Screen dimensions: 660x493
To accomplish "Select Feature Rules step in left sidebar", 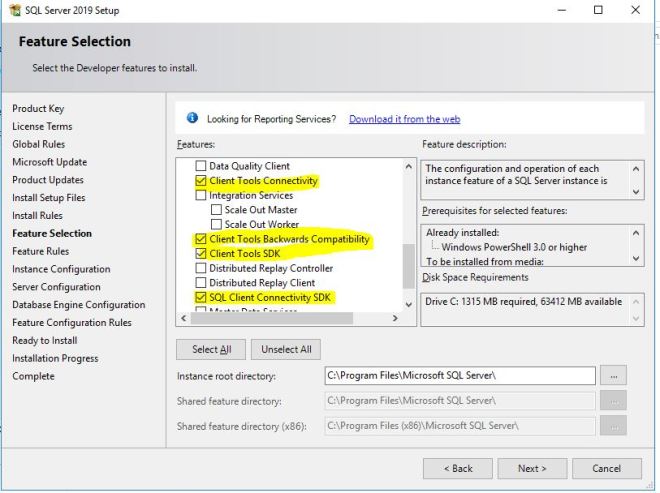I will tap(41, 251).
